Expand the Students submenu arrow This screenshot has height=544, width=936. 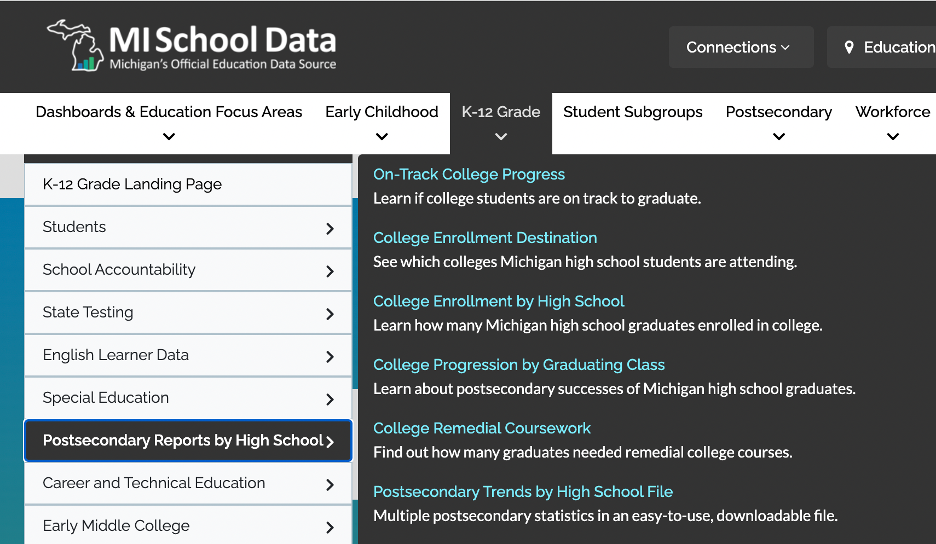pyautogui.click(x=330, y=228)
